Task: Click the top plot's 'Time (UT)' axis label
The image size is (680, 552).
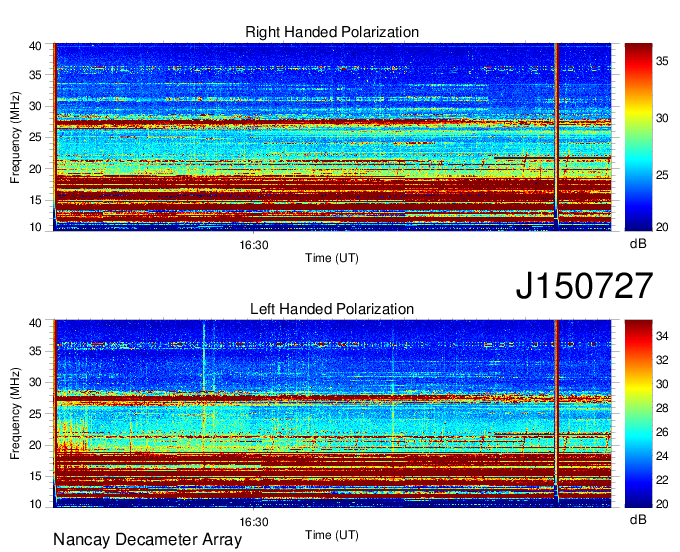Action: point(332,258)
